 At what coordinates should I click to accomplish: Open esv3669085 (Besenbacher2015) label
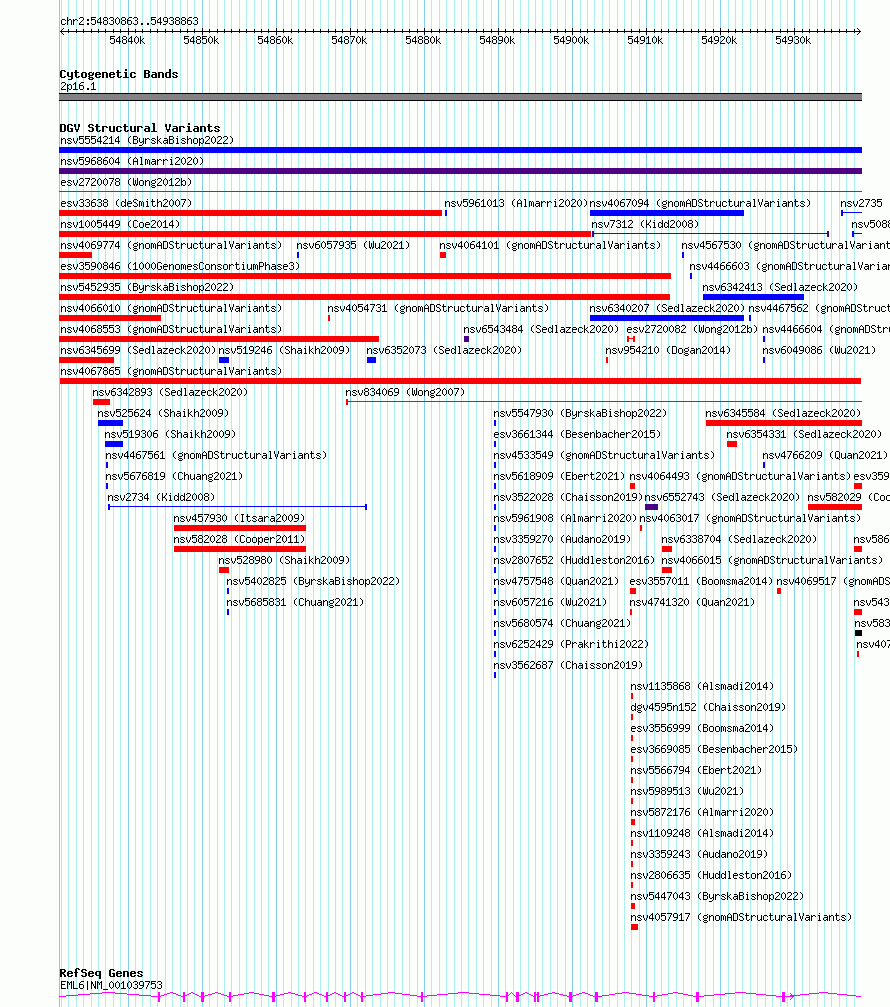pos(715,749)
